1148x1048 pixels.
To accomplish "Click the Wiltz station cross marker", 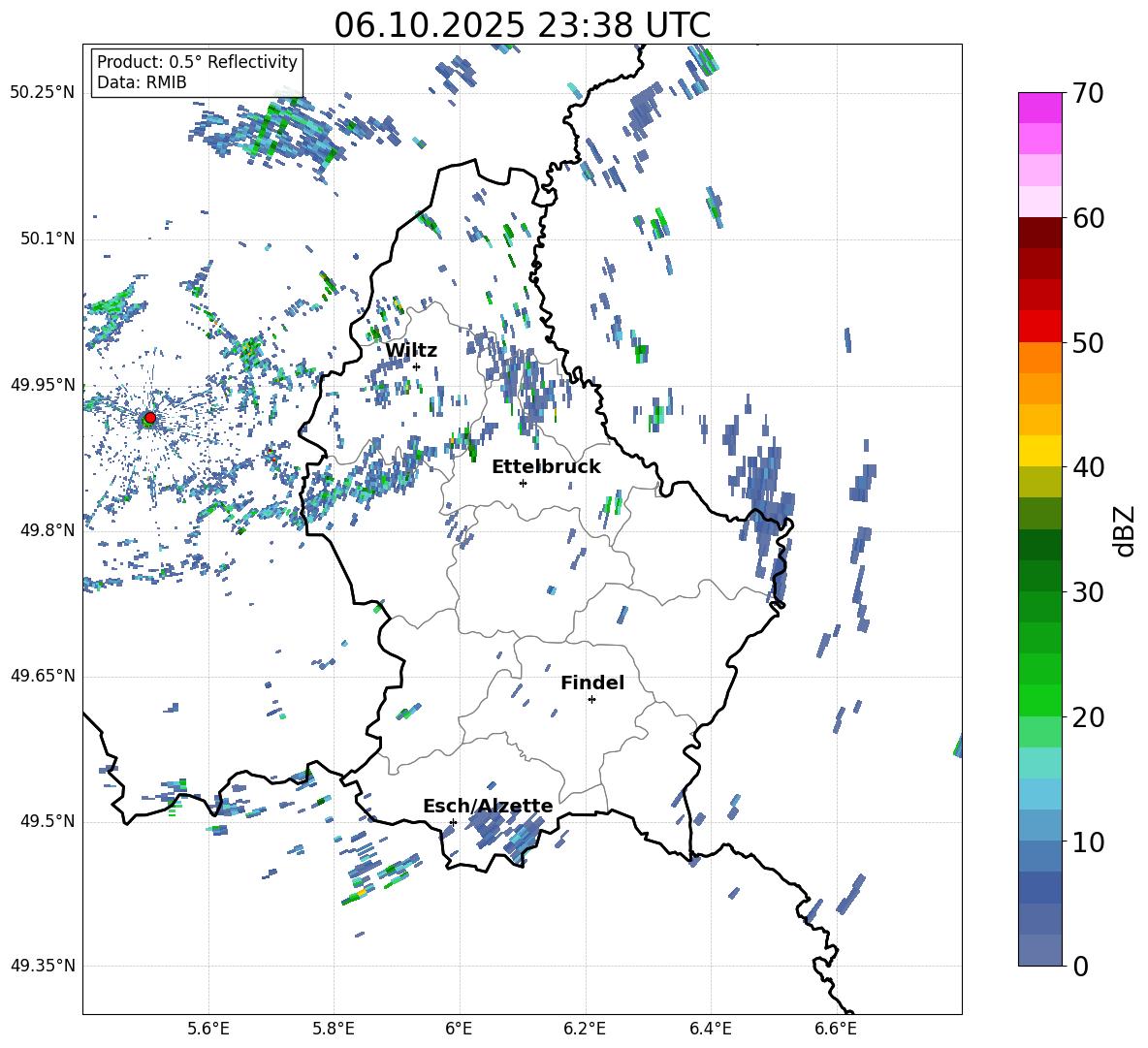I will 416,366.
